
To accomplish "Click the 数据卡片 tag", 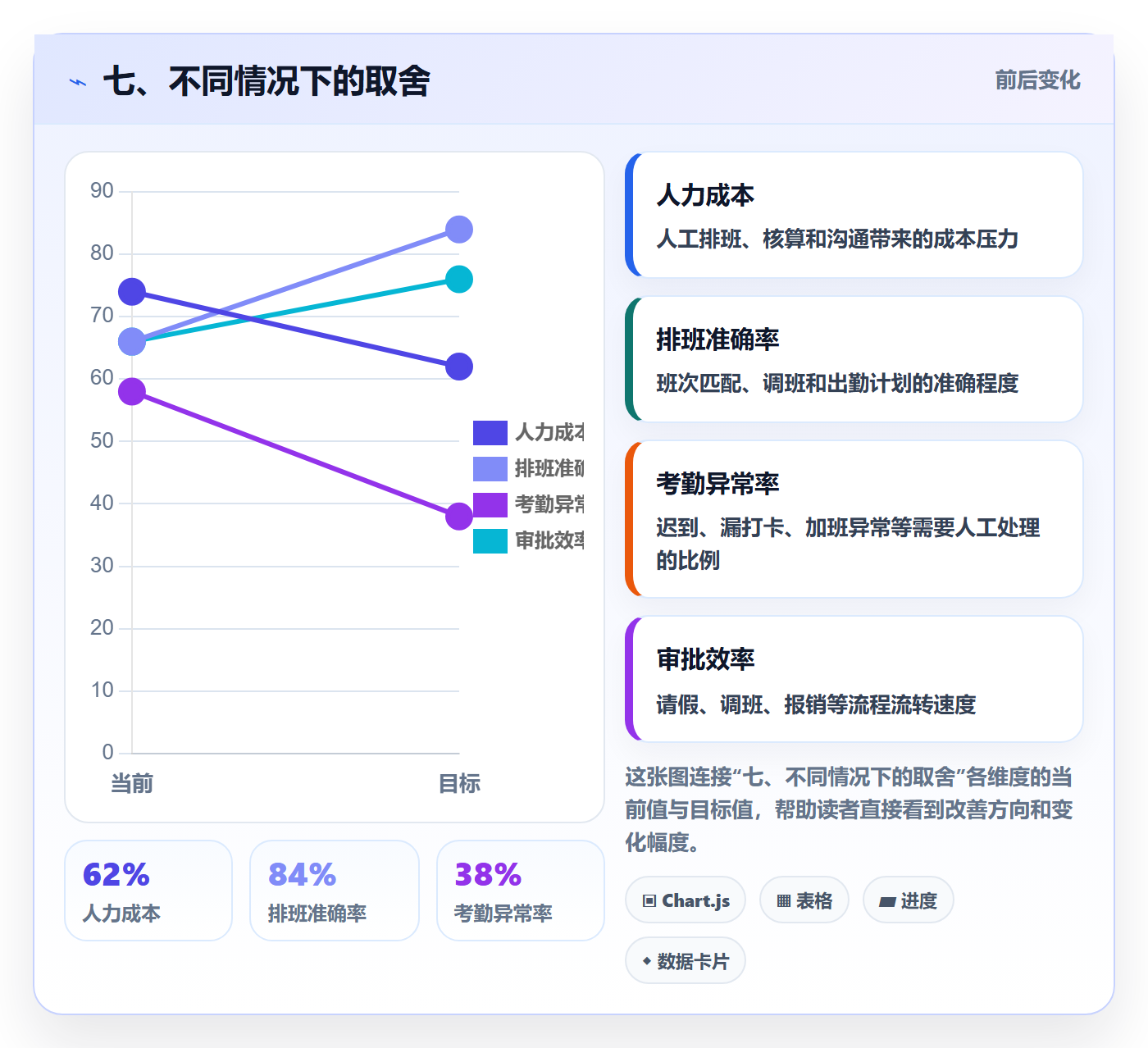I will click(686, 961).
